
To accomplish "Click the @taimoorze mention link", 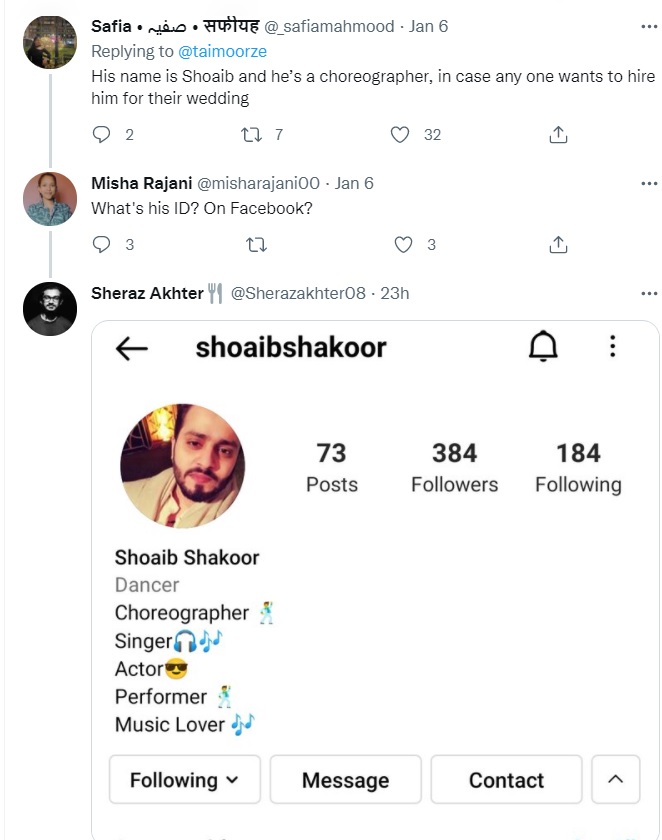I will click(221, 51).
